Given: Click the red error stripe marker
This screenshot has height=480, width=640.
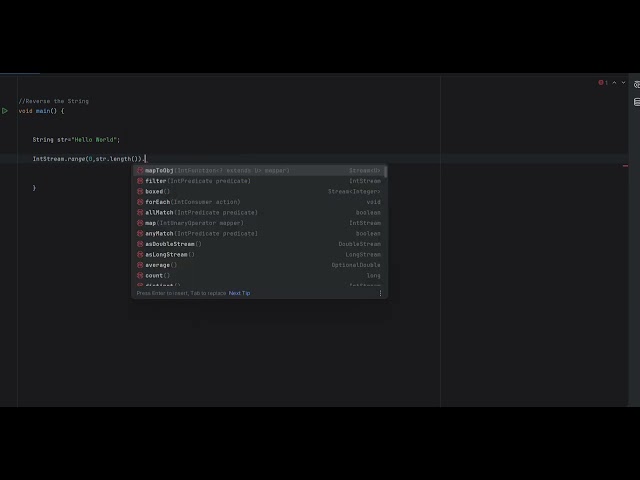Looking at the screenshot, I should point(626,166).
